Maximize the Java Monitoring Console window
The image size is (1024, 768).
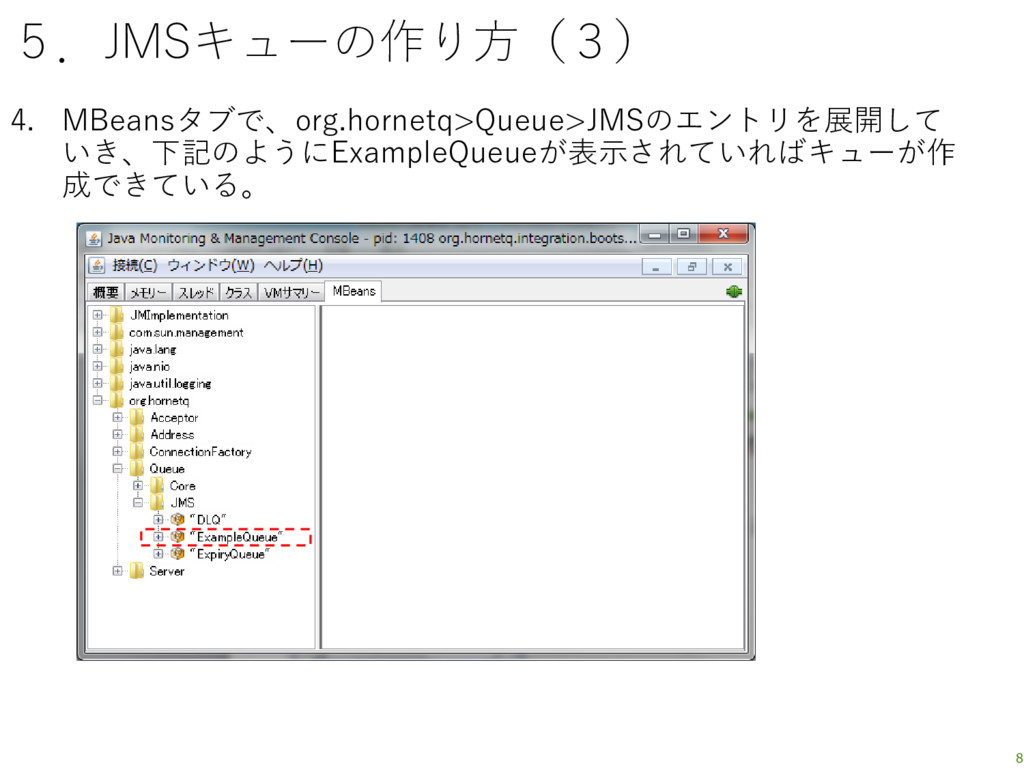[x=683, y=234]
